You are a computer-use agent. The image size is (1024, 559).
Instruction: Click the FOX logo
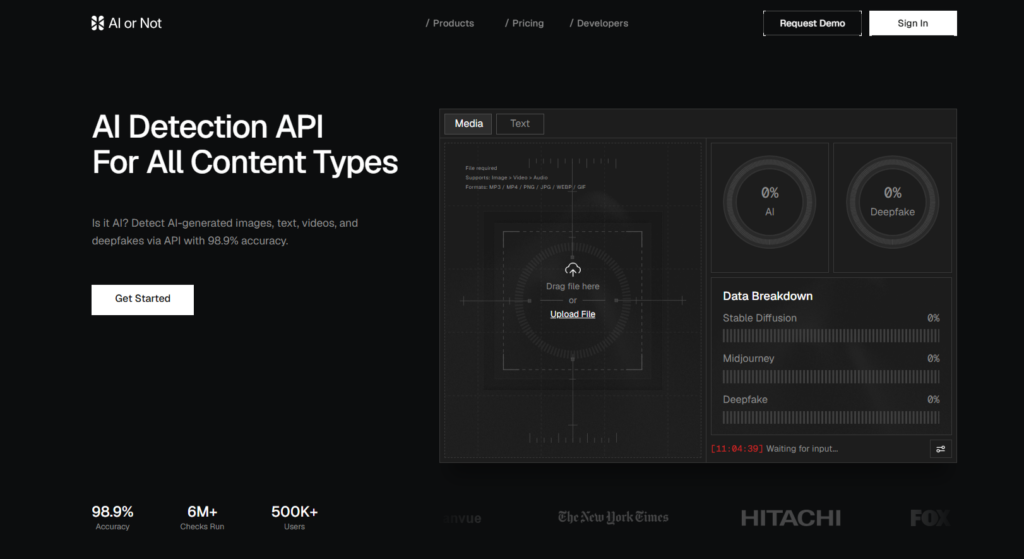tap(930, 519)
